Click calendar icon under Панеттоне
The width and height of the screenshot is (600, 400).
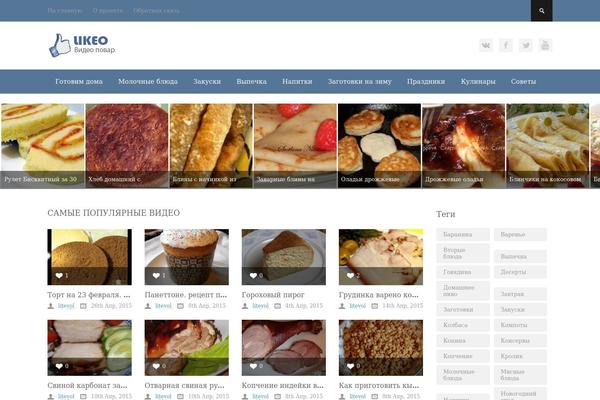(x=181, y=306)
